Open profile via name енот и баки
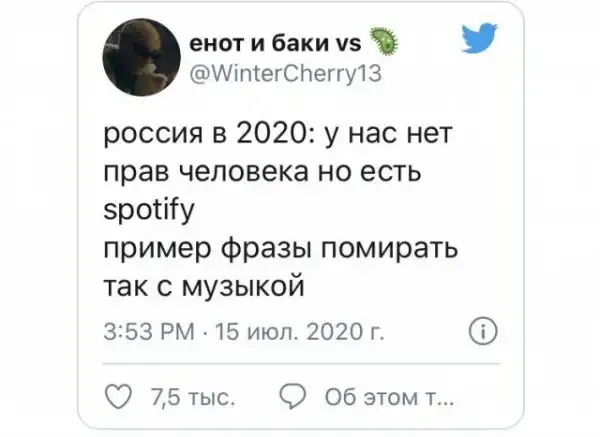Image resolution: width=600 pixels, height=437 pixels. click(x=259, y=44)
